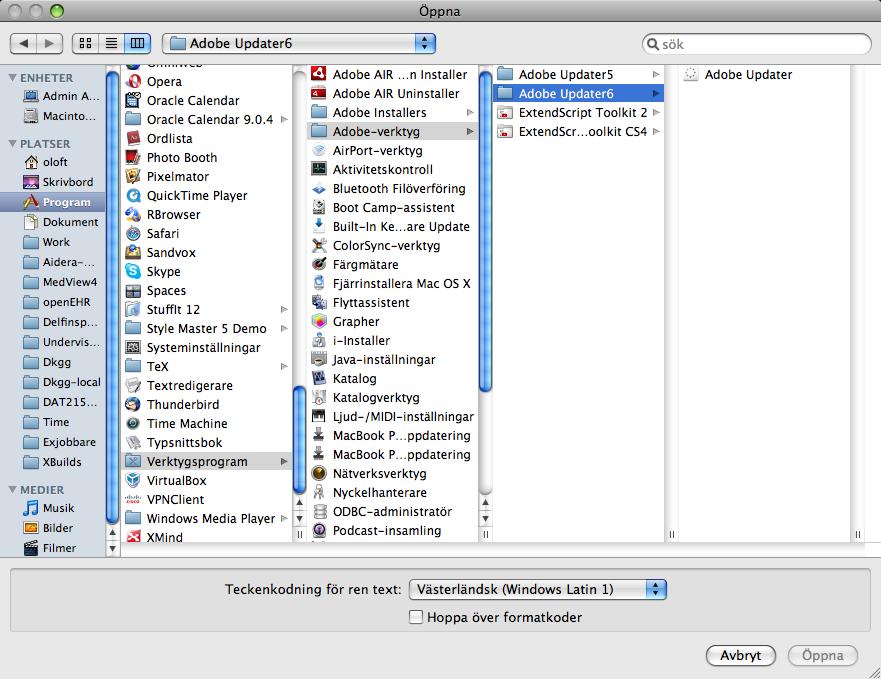
Task: Select Ljud-/MIDI-inställningar entry
Action: point(392,417)
